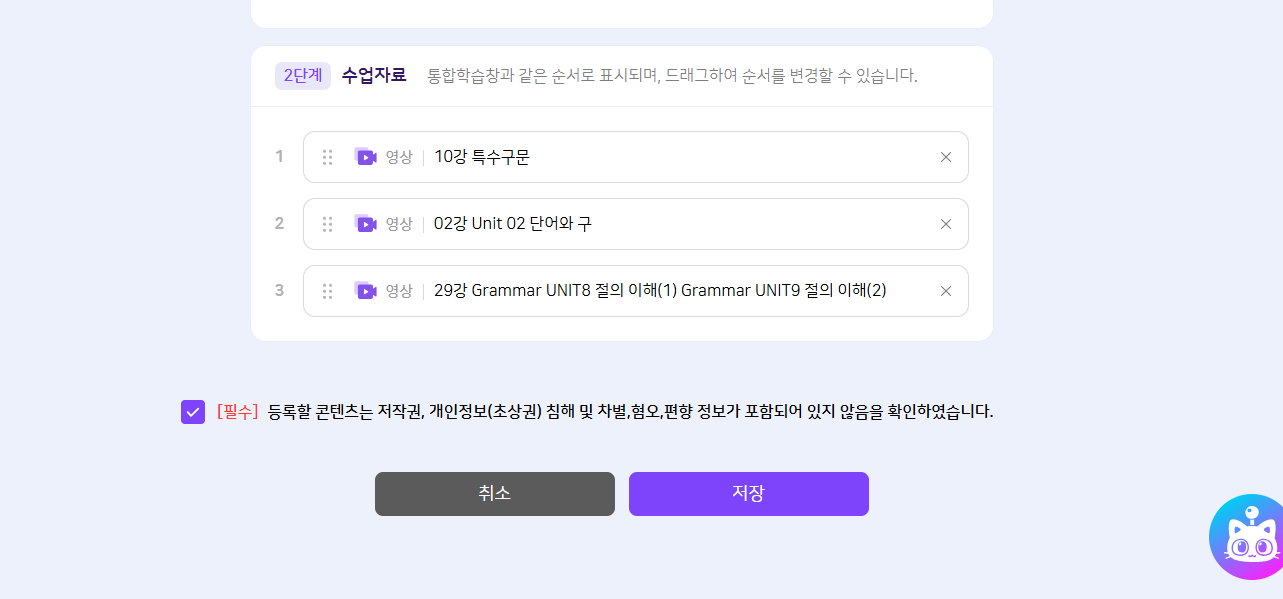Click the 수업자료 section heading
1283x599 pixels.
pyautogui.click(x=374, y=76)
